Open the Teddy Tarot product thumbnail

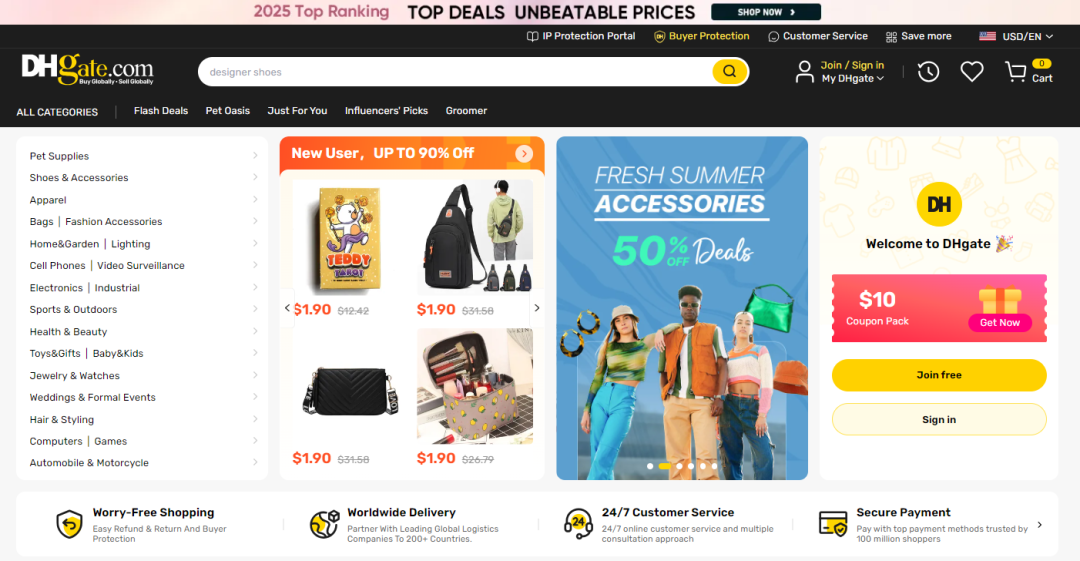tap(349, 238)
